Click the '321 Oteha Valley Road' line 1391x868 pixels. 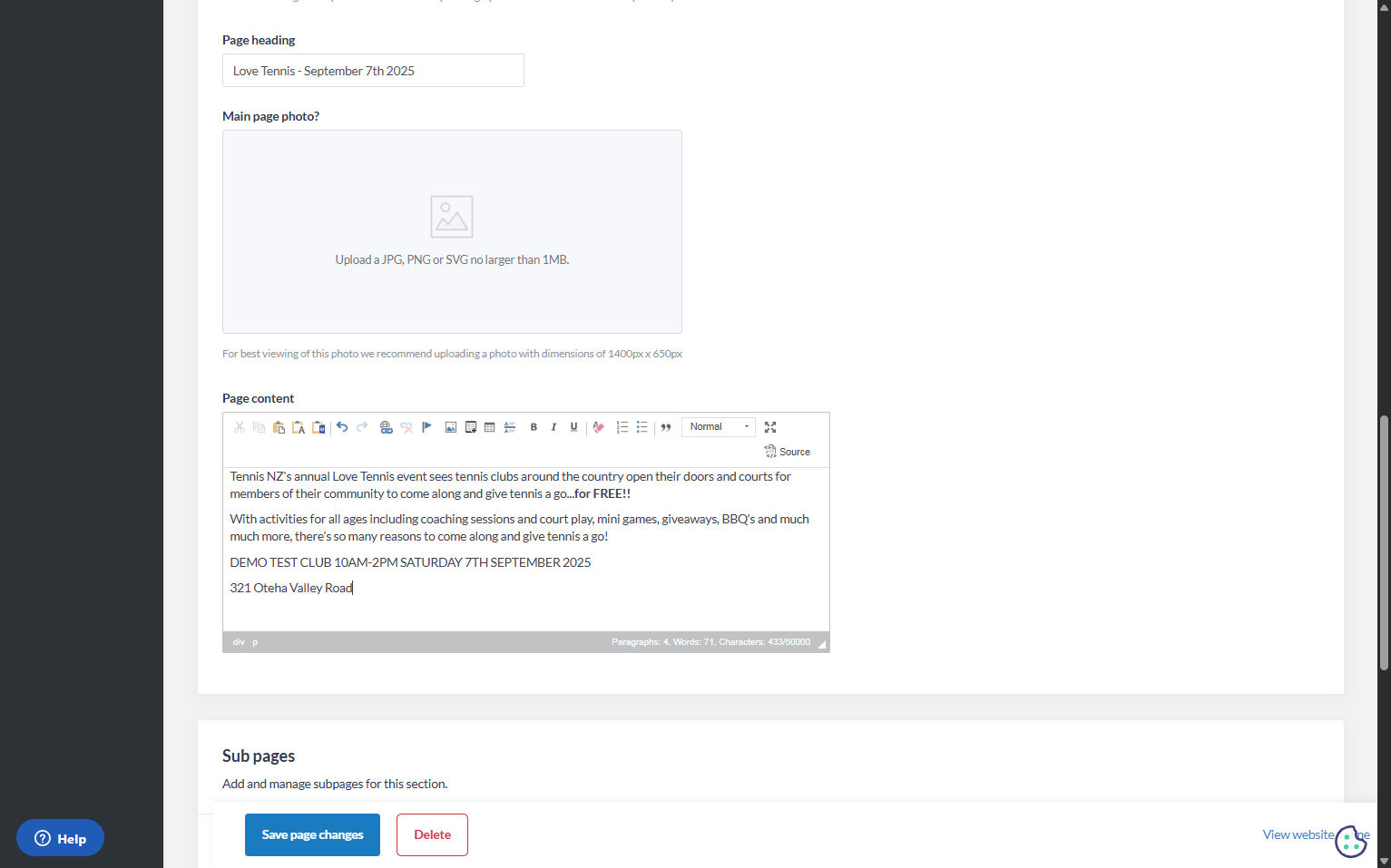291,588
